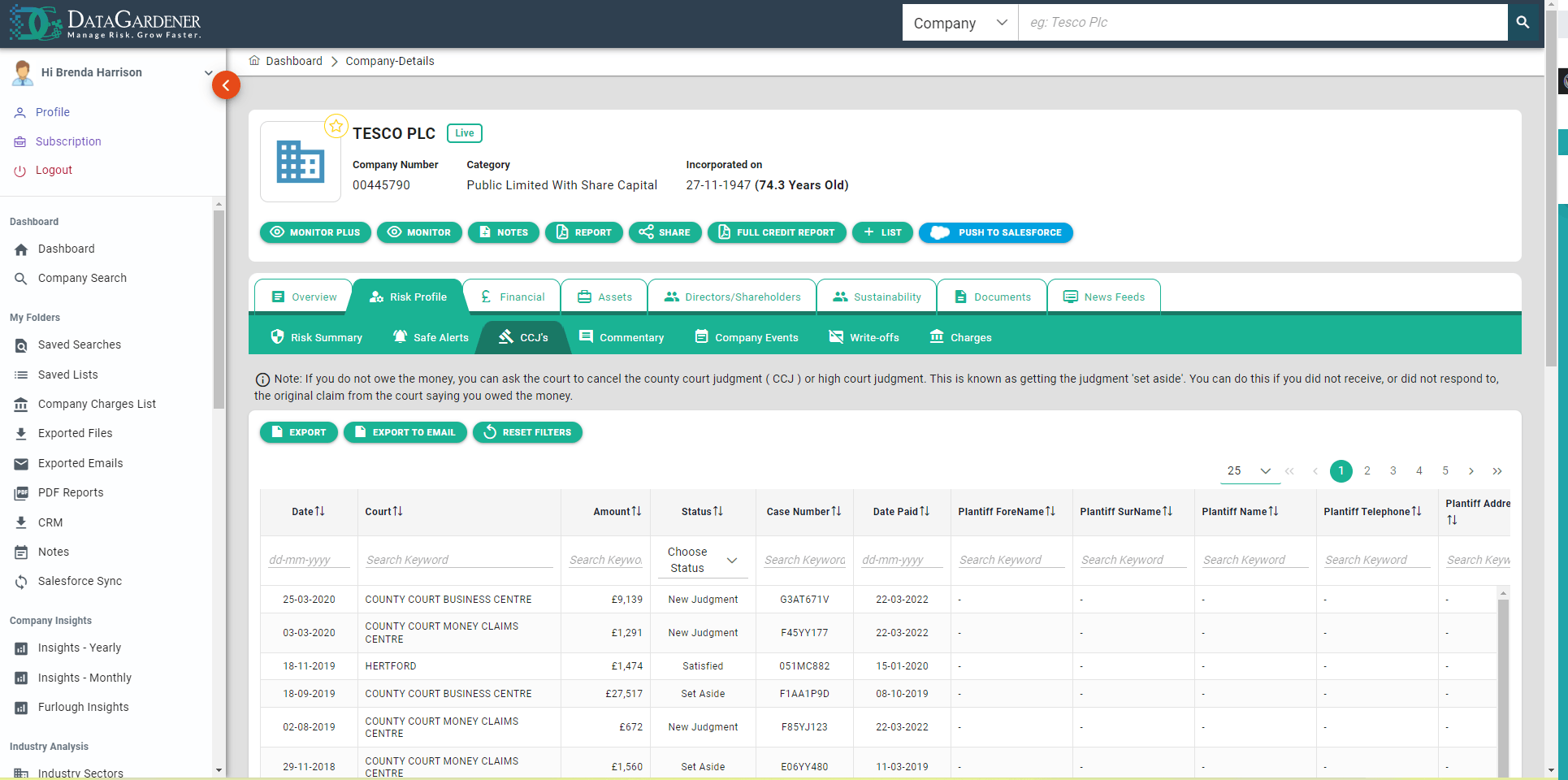Image resolution: width=1568 pixels, height=780 pixels.
Task: Open the Logout link in sidebar
Action: 54,171
